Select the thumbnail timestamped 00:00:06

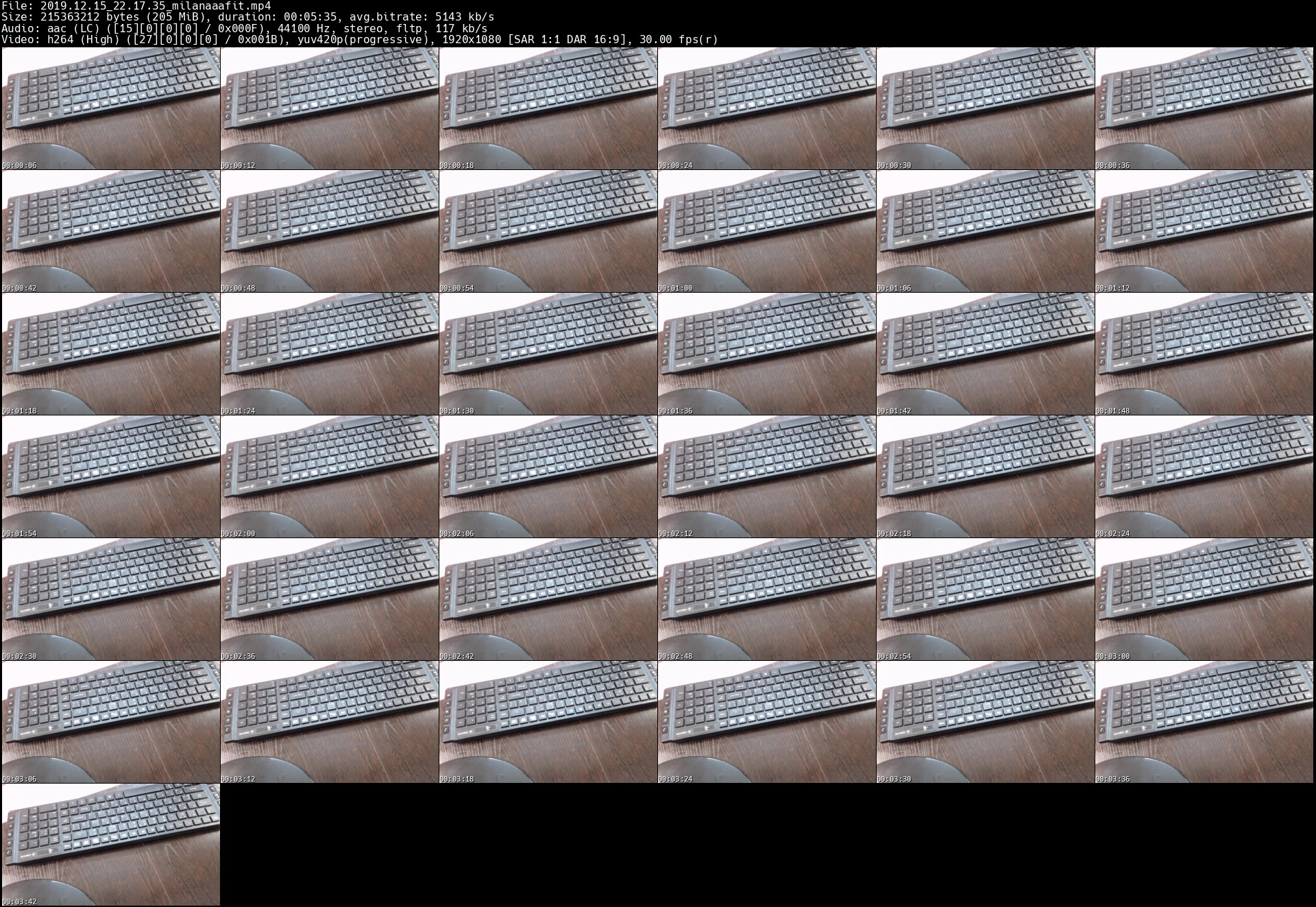tap(111, 108)
